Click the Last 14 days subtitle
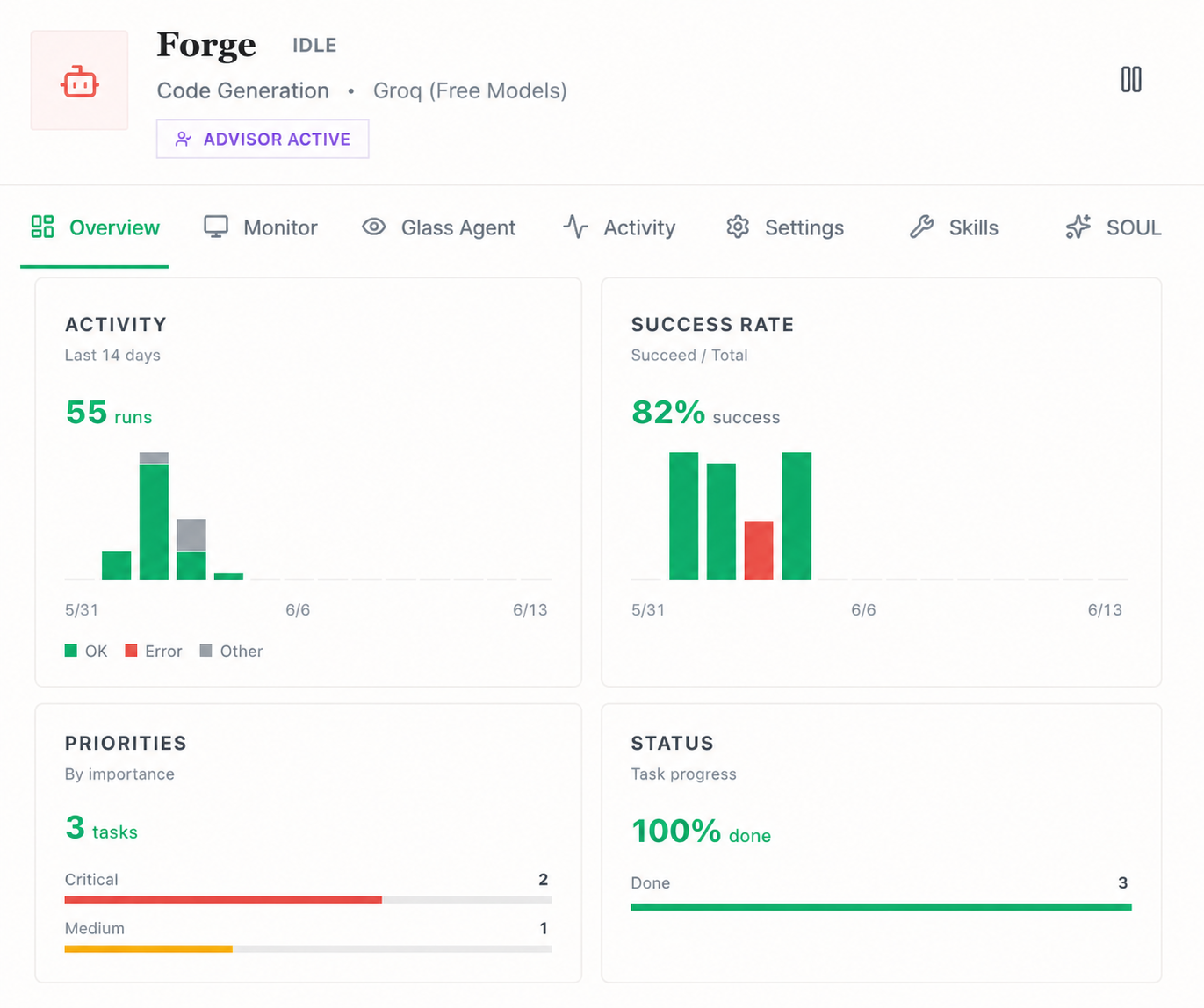The width and height of the screenshot is (1204, 1008). [x=112, y=355]
